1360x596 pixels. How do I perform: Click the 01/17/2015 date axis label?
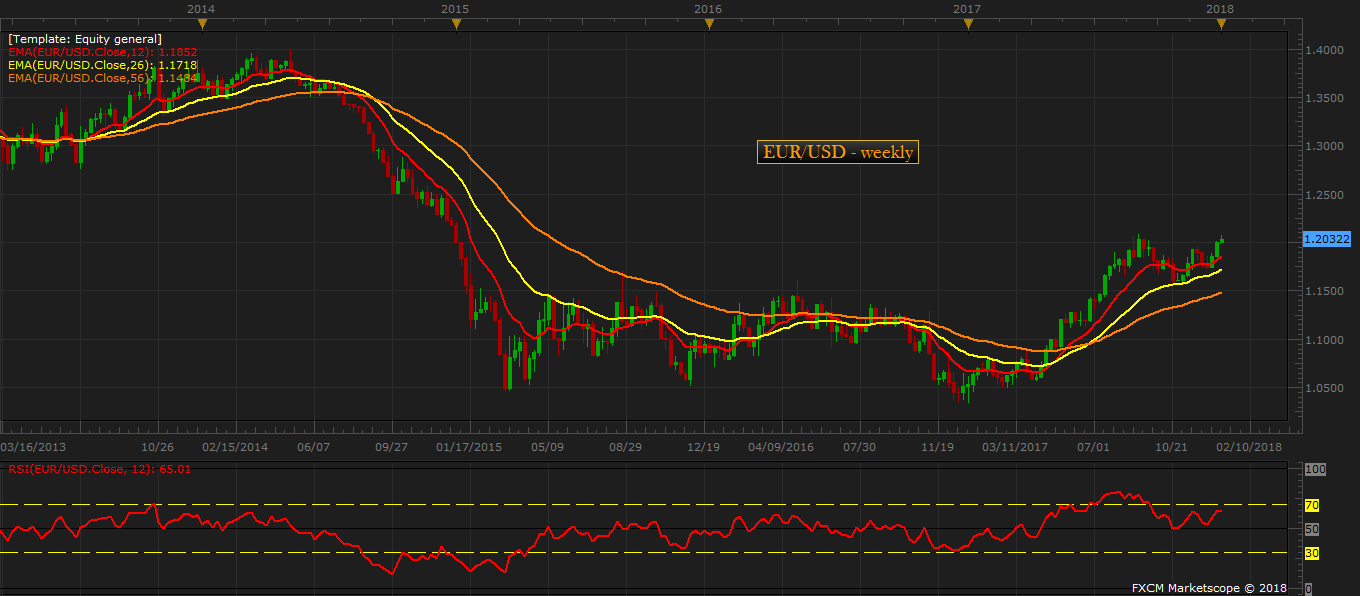(x=469, y=447)
